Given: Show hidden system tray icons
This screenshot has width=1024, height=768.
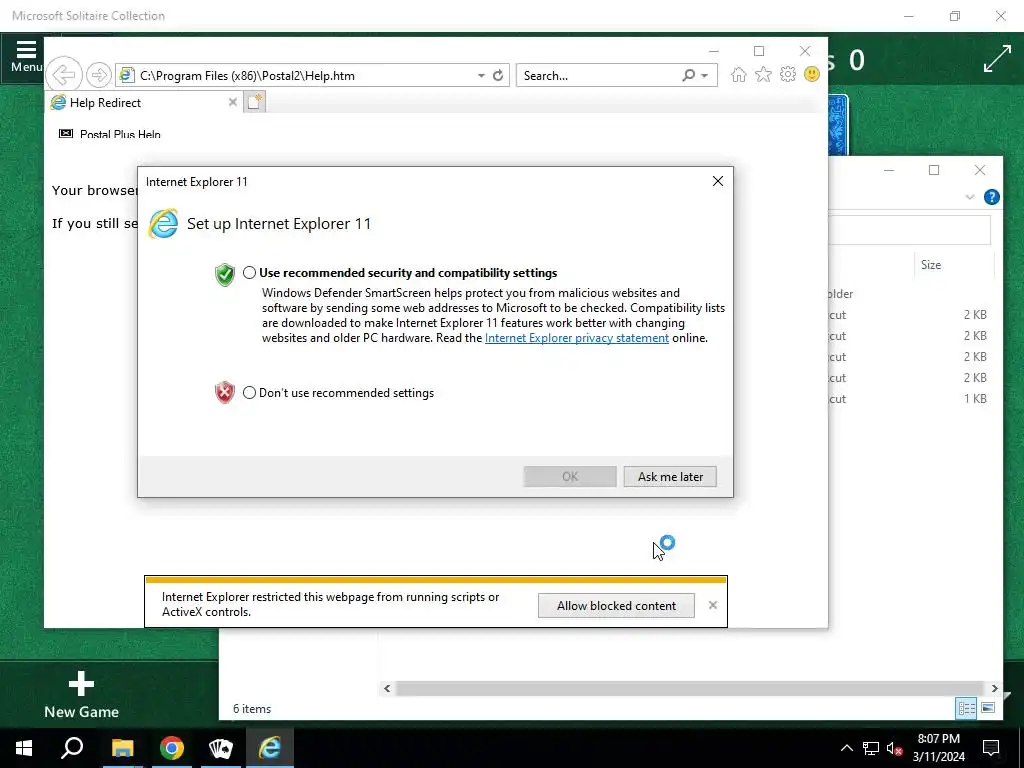Looking at the screenshot, I should pyautogui.click(x=846, y=748).
